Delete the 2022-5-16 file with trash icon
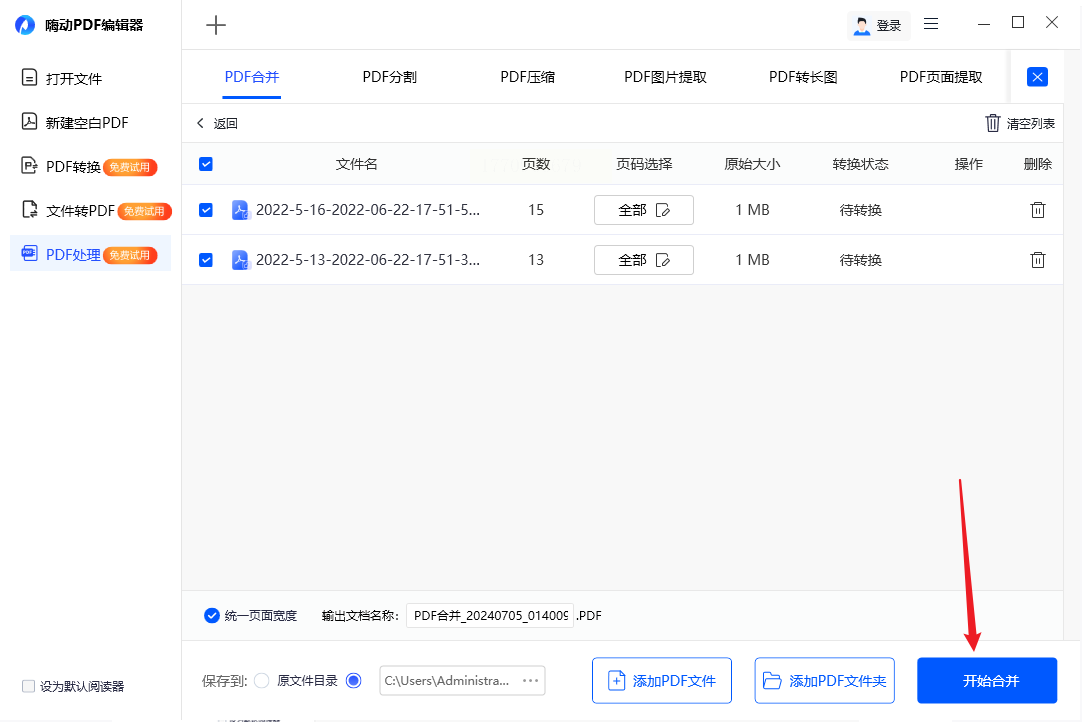 click(1038, 210)
